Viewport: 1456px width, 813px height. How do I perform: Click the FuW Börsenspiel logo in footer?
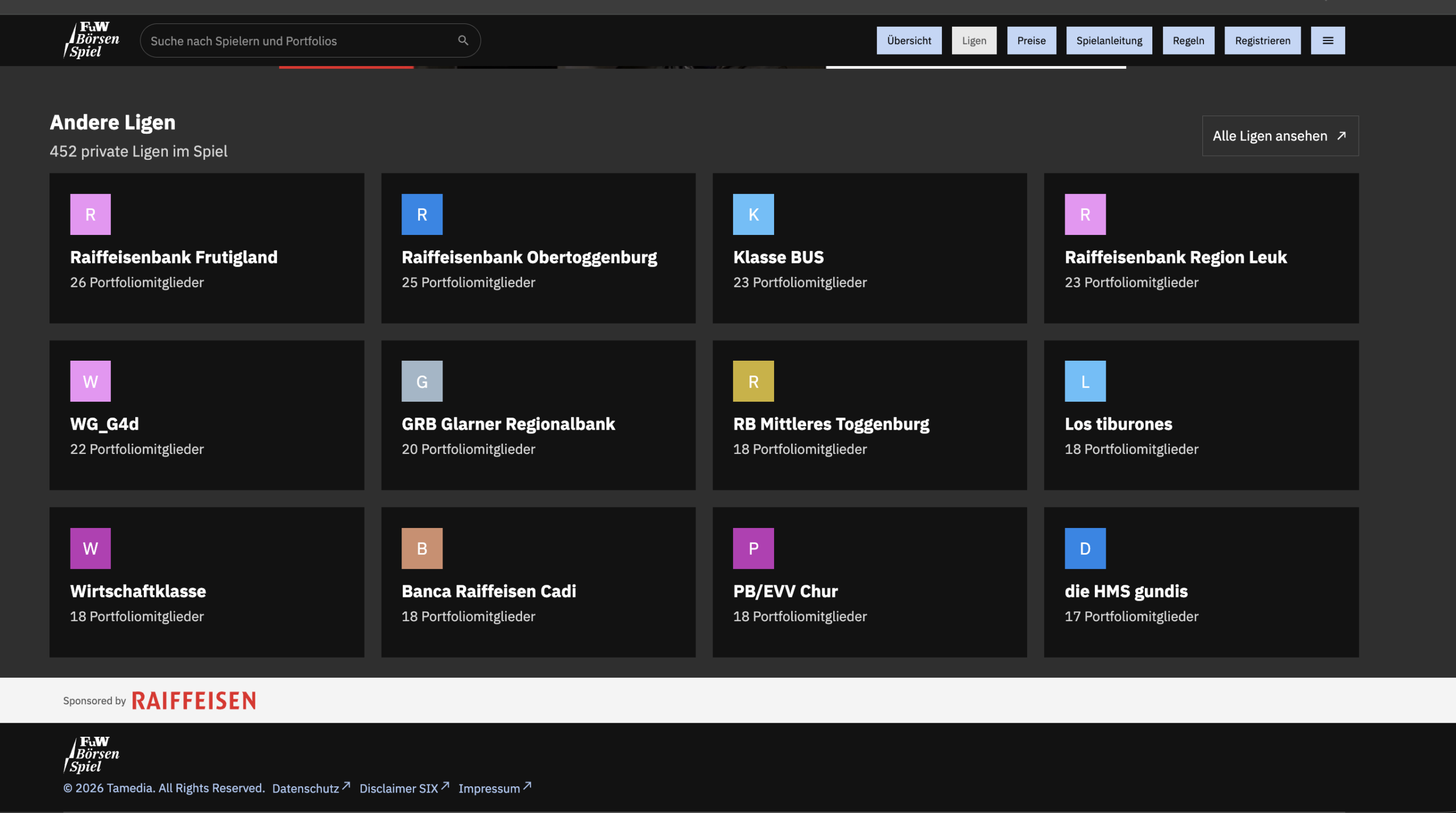92,754
